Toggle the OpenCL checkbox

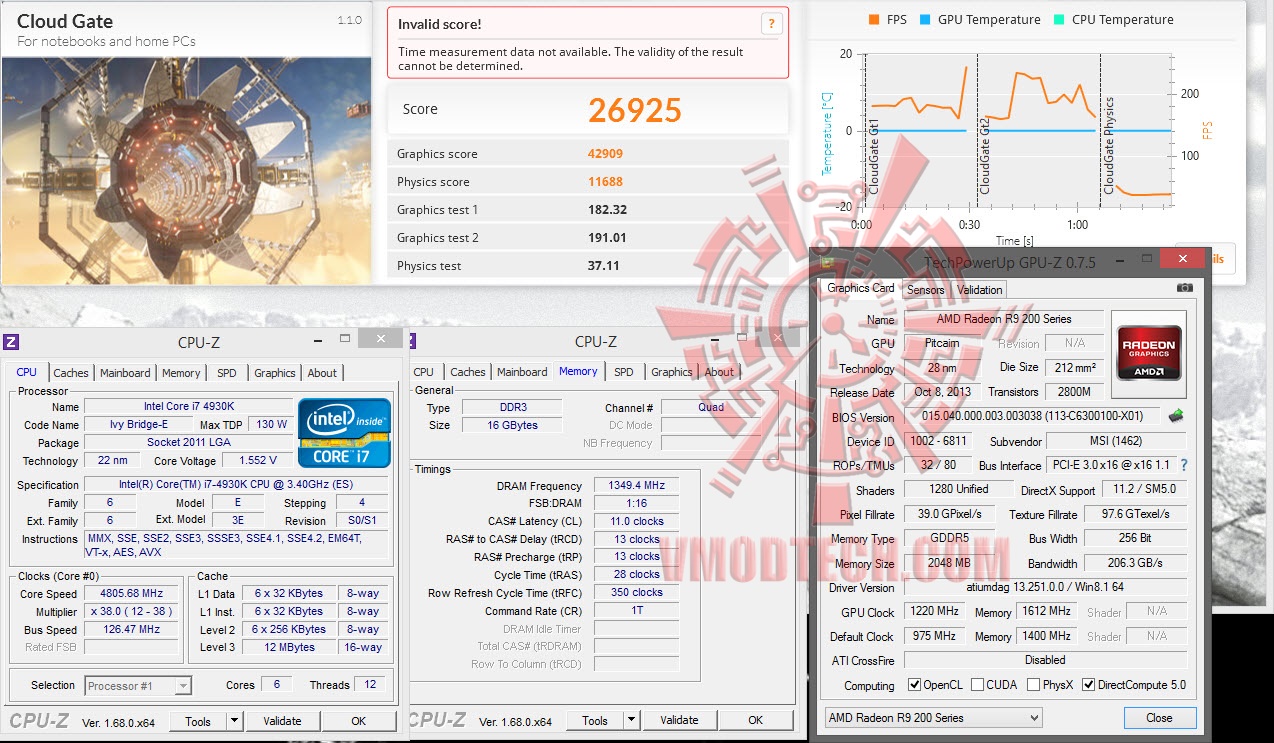(x=914, y=685)
